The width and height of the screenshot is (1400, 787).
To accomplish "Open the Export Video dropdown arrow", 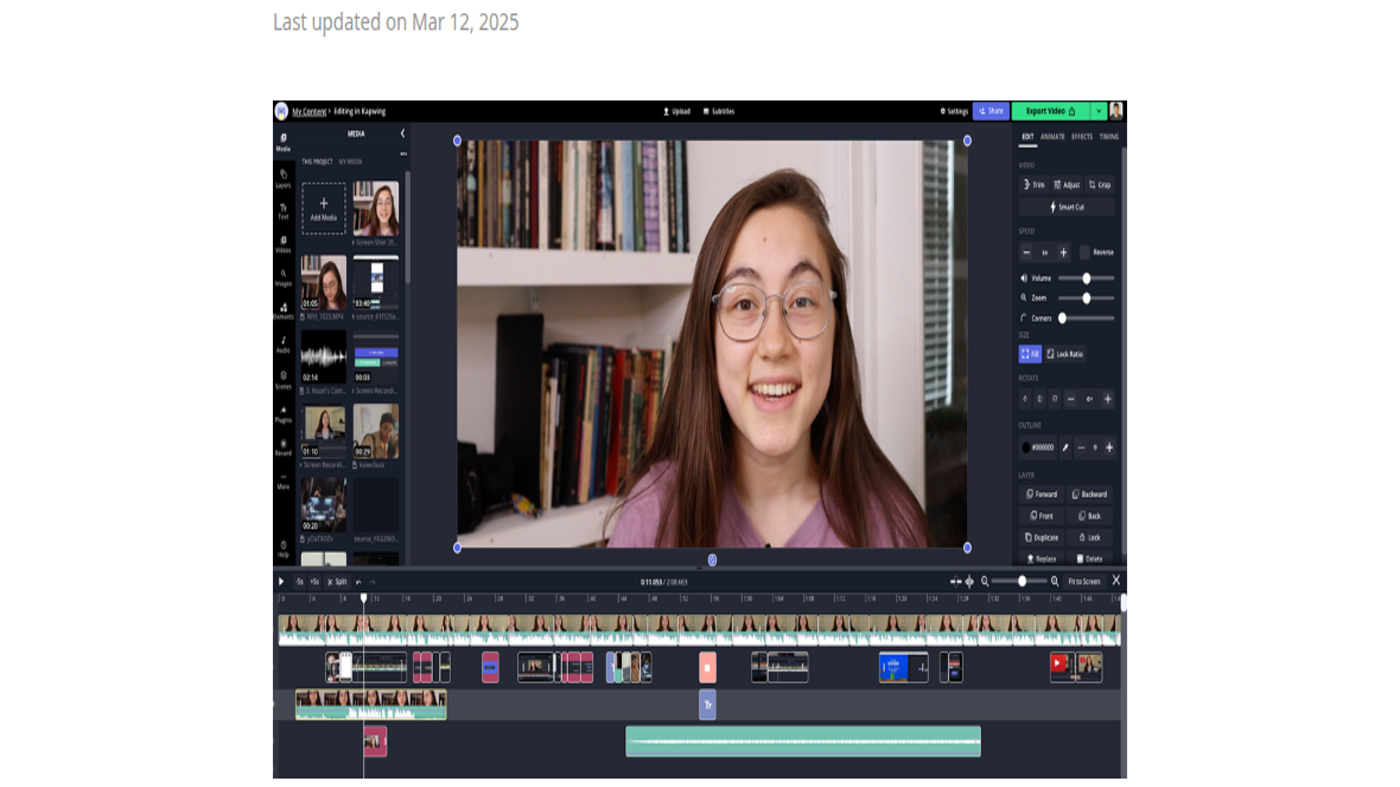I will pyautogui.click(x=1098, y=111).
